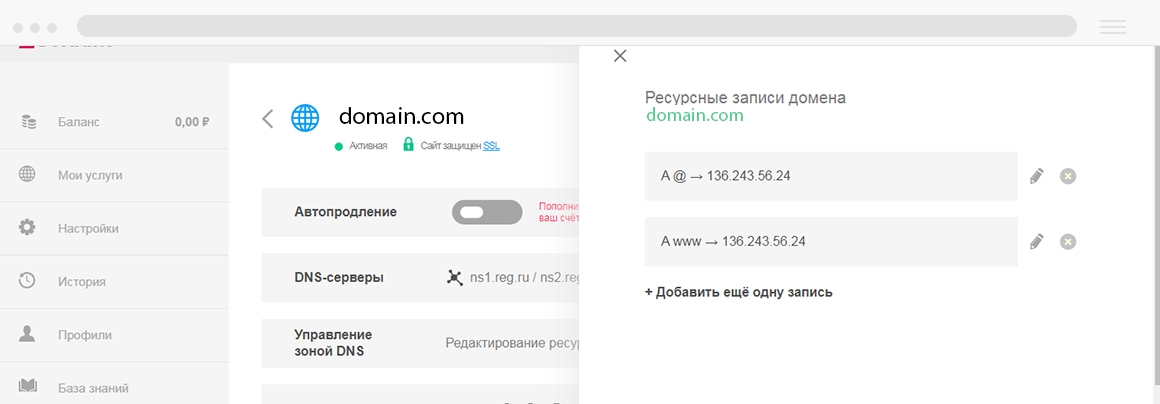Click Добавить ещё одну запись
This screenshot has height=404, width=1160.
738,292
